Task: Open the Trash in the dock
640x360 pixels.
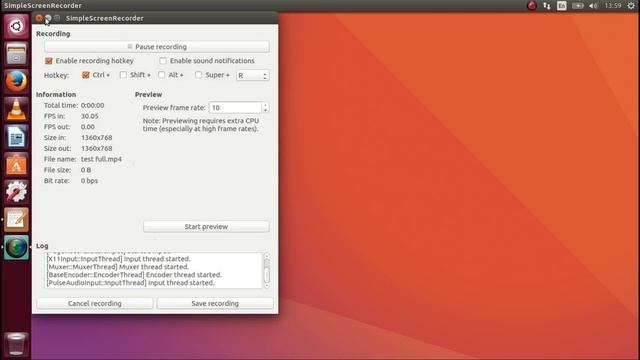Action: pos(16,344)
